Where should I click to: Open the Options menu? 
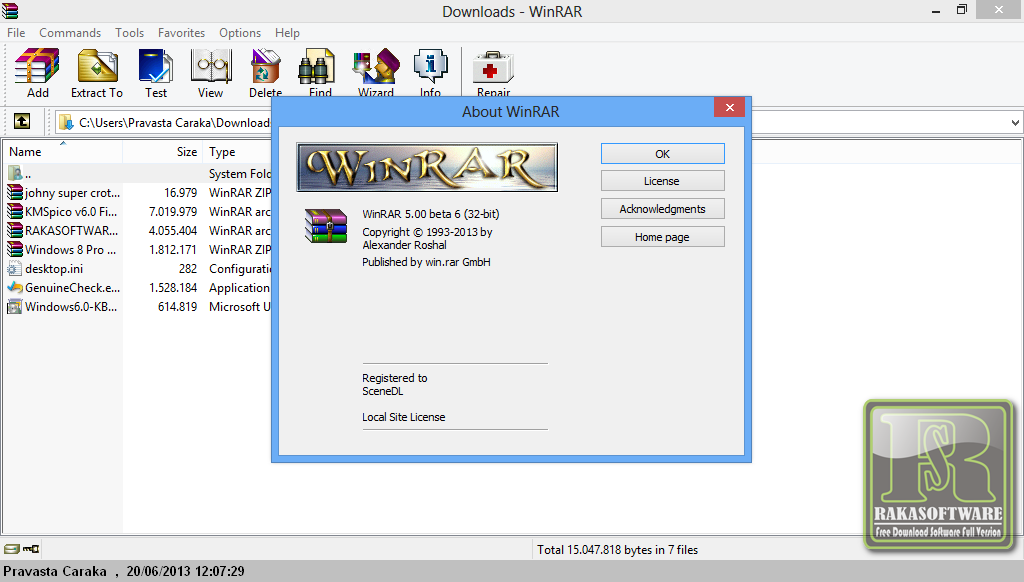pos(240,33)
